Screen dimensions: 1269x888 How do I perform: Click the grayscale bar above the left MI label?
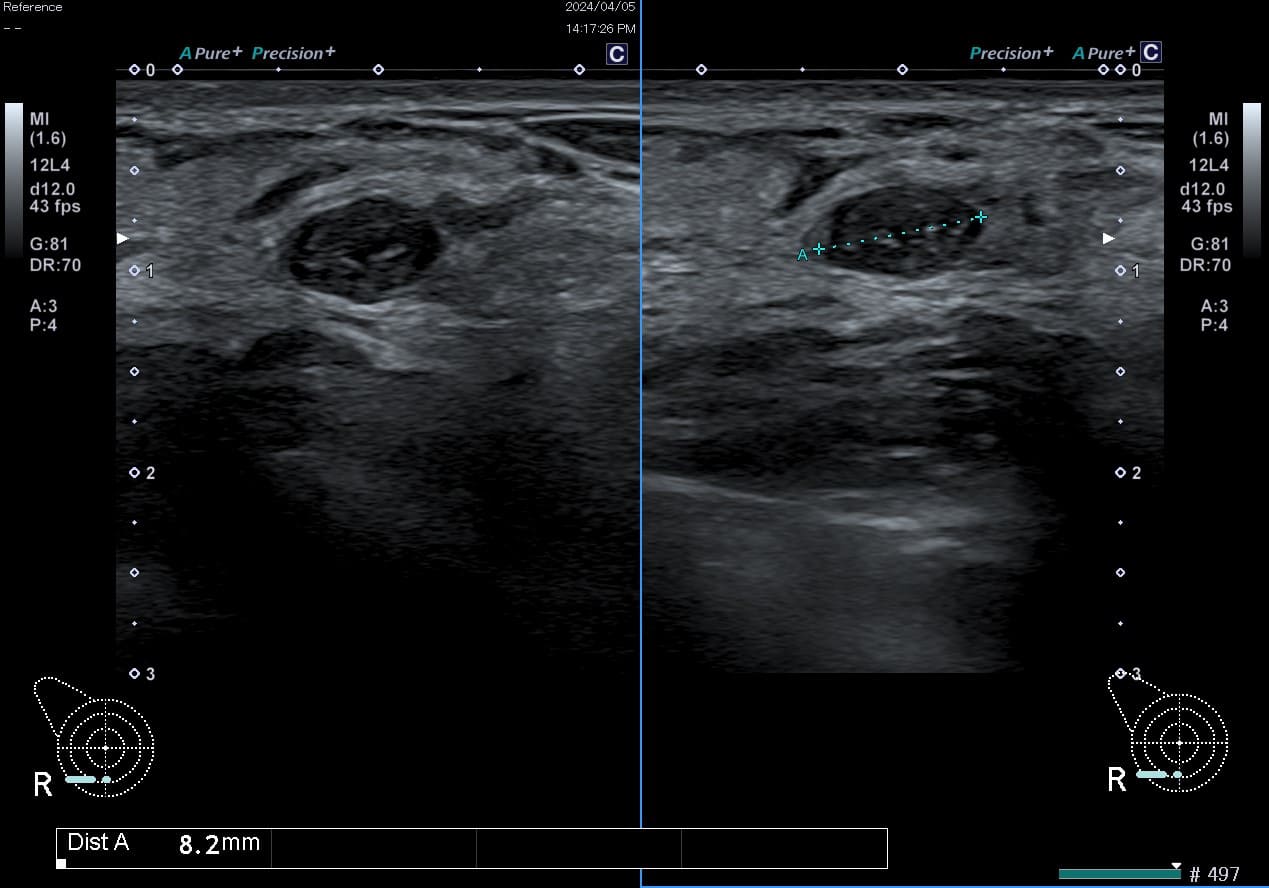[x=13, y=180]
